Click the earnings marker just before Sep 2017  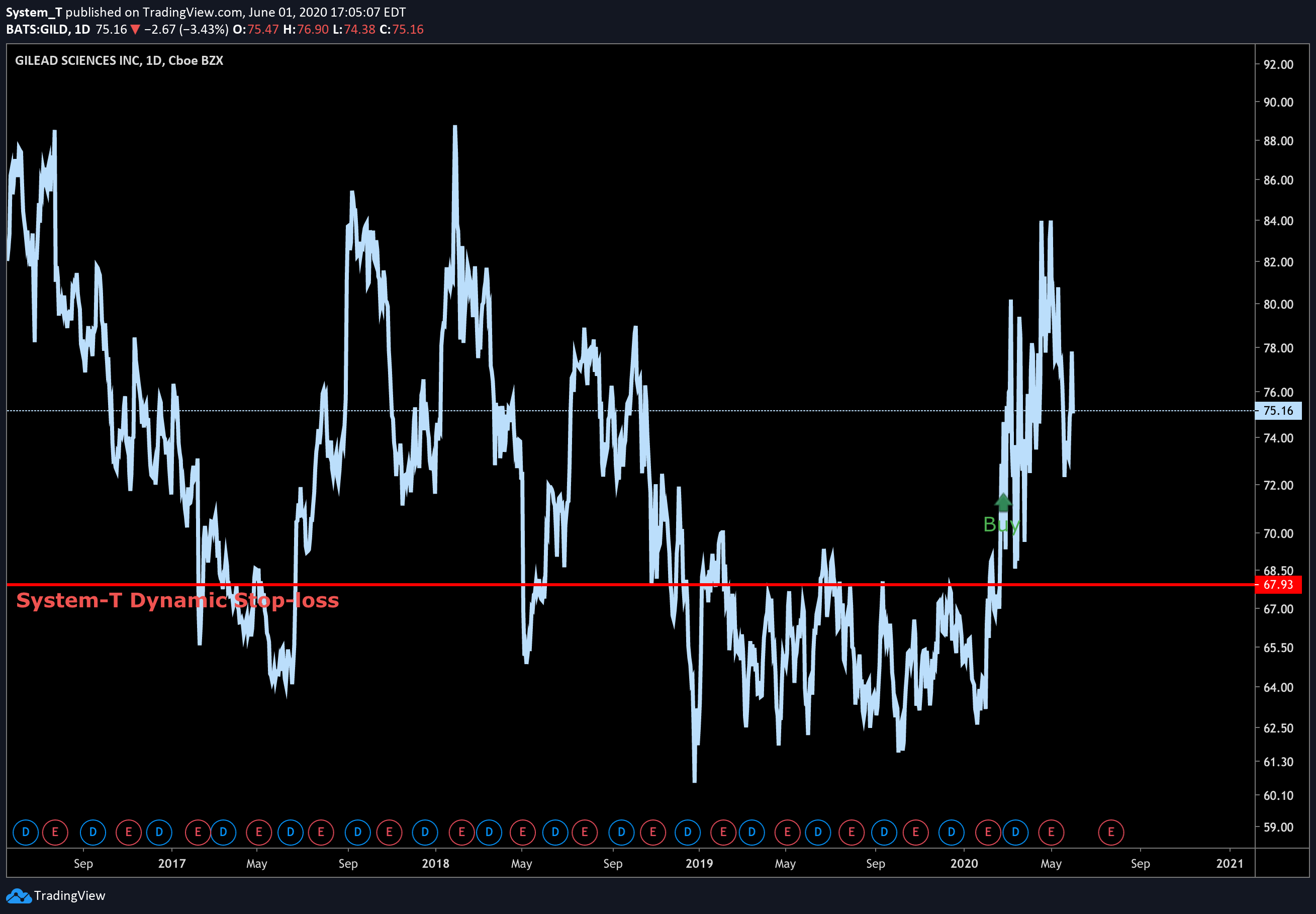pyautogui.click(x=321, y=832)
